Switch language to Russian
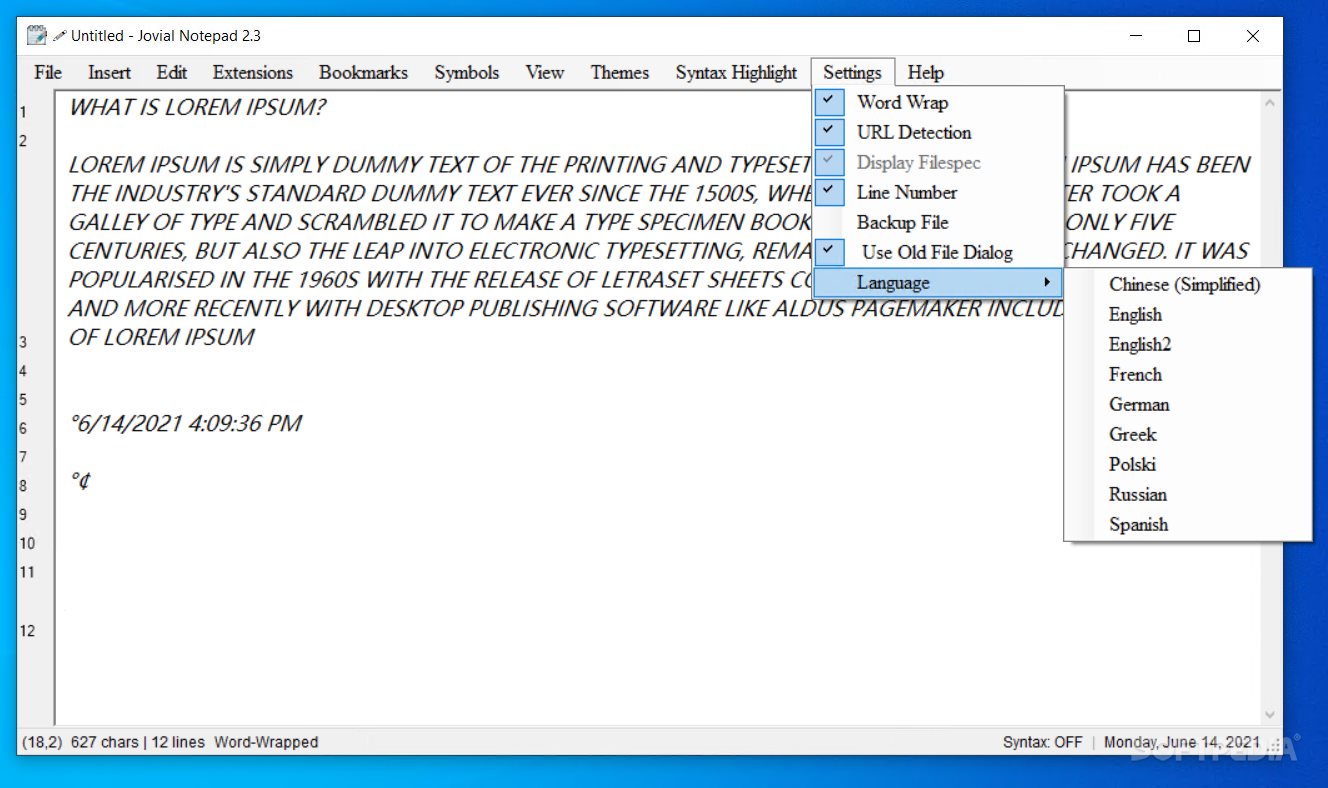1328x788 pixels. pos(1187,494)
